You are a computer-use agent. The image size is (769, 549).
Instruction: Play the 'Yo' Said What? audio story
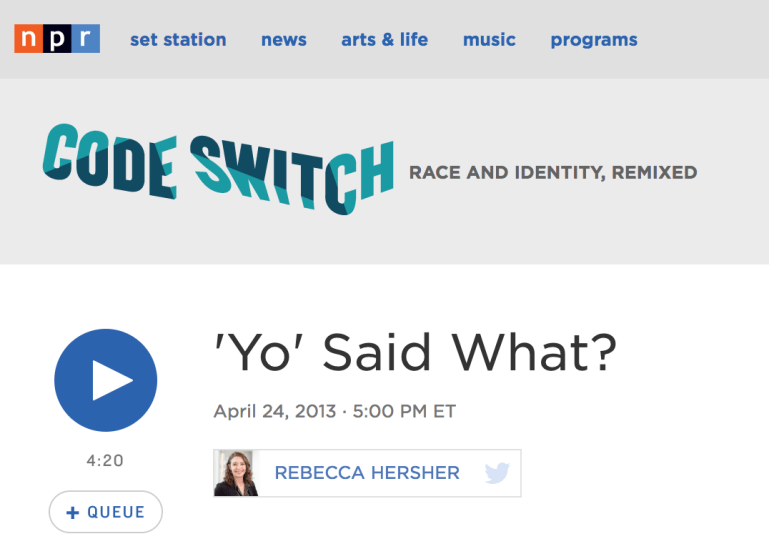click(105, 380)
